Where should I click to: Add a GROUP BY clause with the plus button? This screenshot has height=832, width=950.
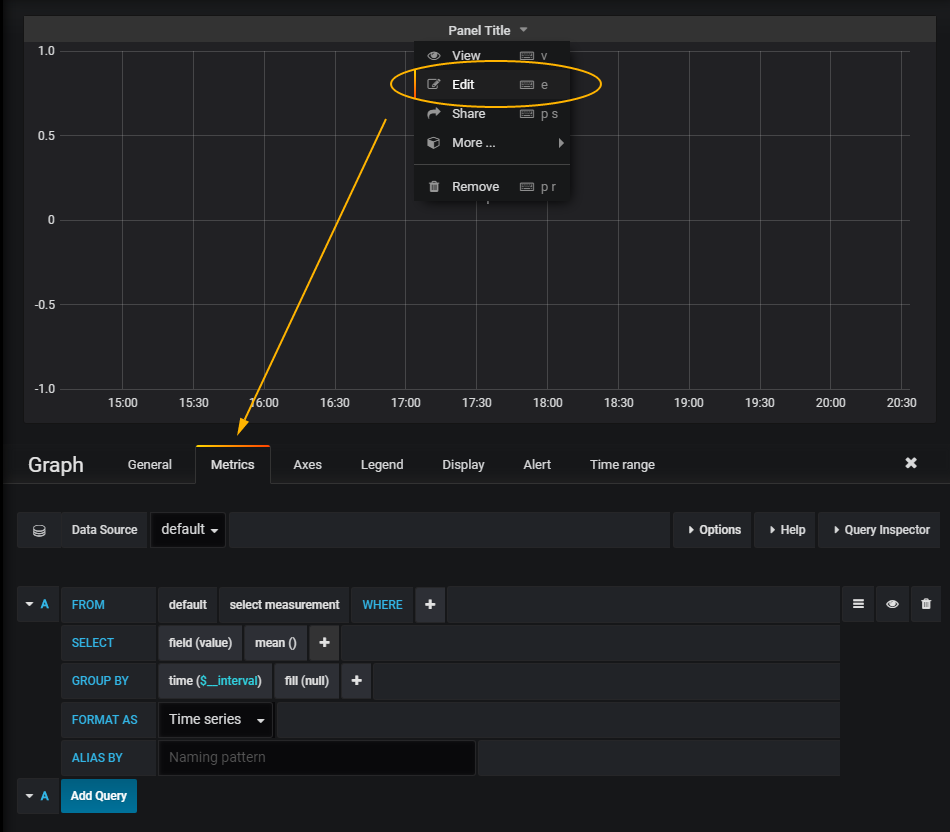tap(356, 681)
